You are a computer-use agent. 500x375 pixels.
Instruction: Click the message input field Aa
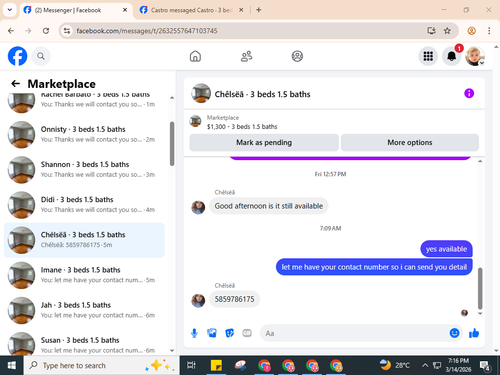pos(353,333)
